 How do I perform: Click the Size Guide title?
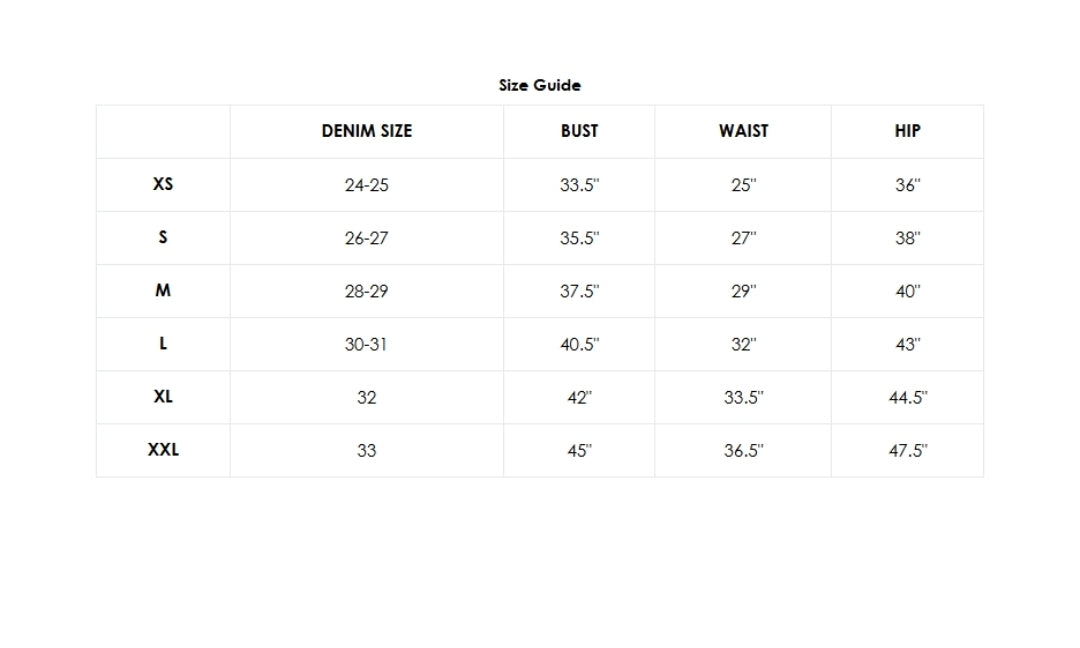pos(539,85)
